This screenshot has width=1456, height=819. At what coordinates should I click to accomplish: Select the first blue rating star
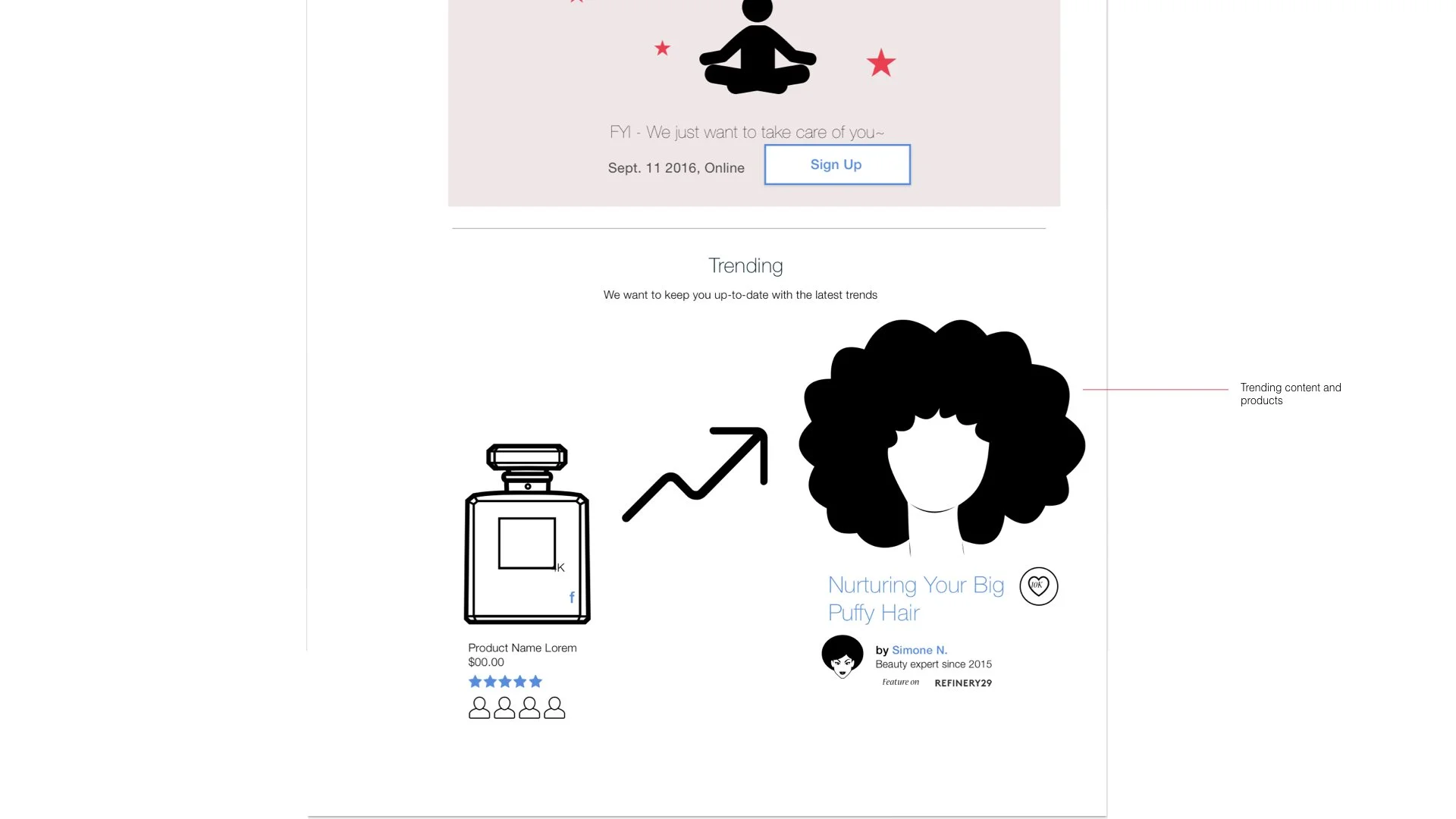pyautogui.click(x=475, y=682)
